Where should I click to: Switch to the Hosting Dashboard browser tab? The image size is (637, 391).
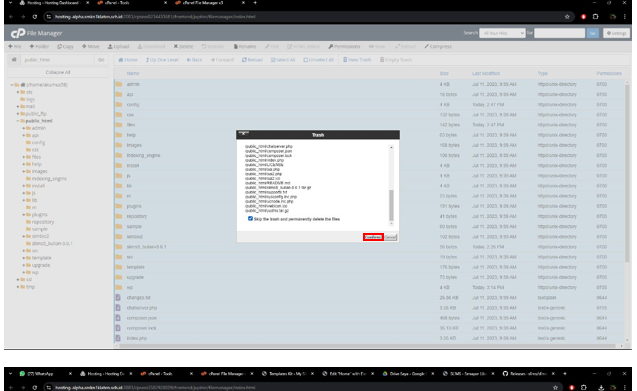[53, 3]
